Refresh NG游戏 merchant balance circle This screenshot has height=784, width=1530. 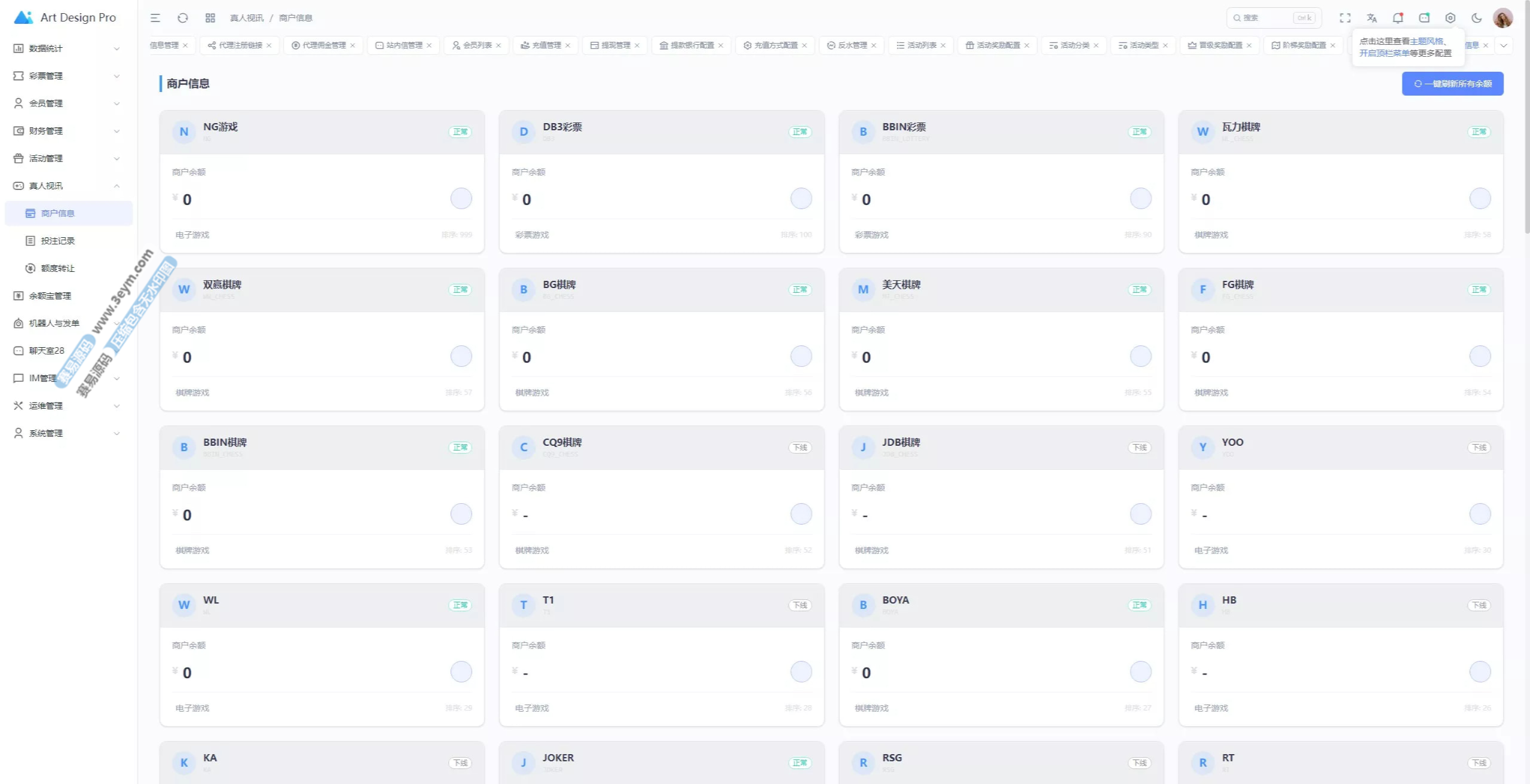tap(461, 198)
